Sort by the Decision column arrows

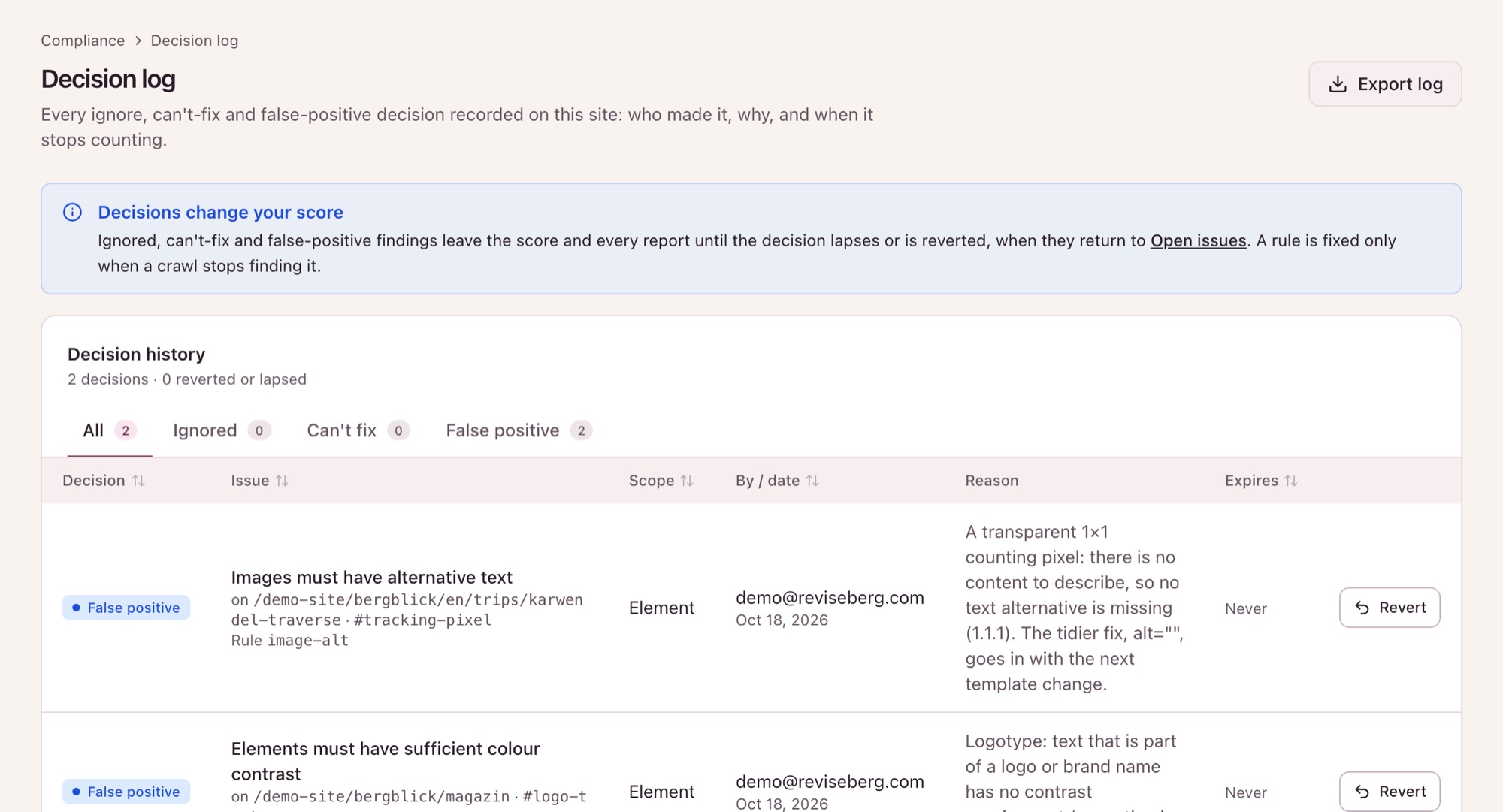point(139,481)
